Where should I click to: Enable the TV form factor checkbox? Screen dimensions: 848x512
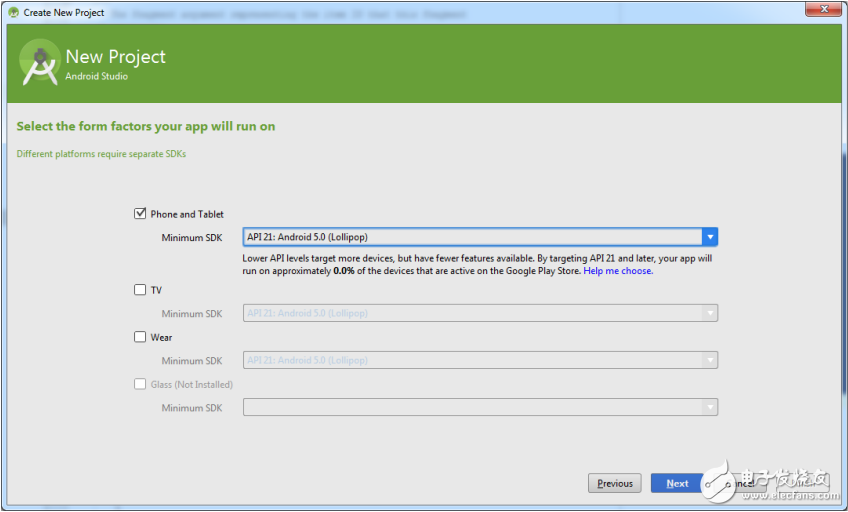tap(140, 290)
